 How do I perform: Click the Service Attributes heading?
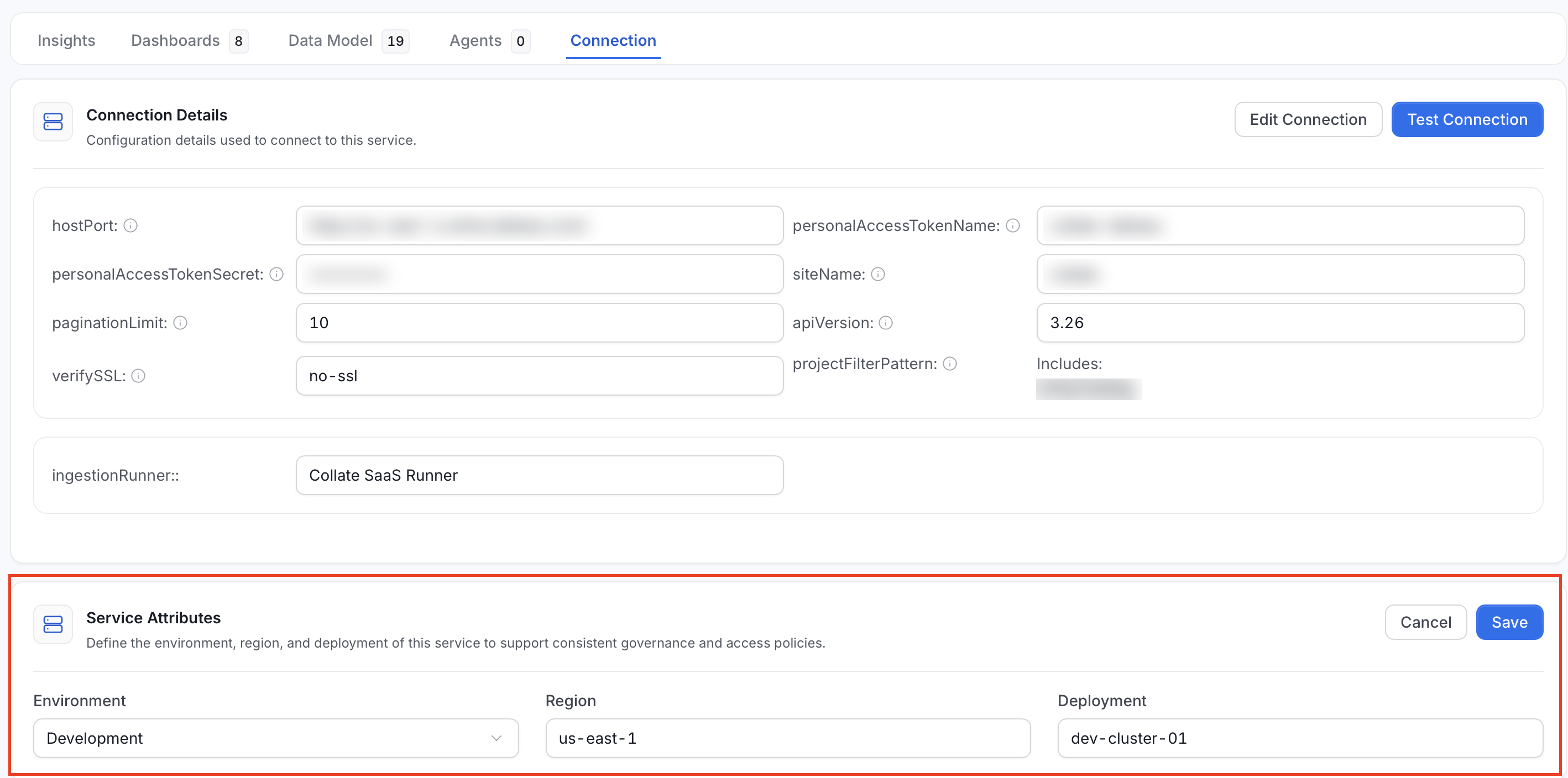click(x=153, y=618)
